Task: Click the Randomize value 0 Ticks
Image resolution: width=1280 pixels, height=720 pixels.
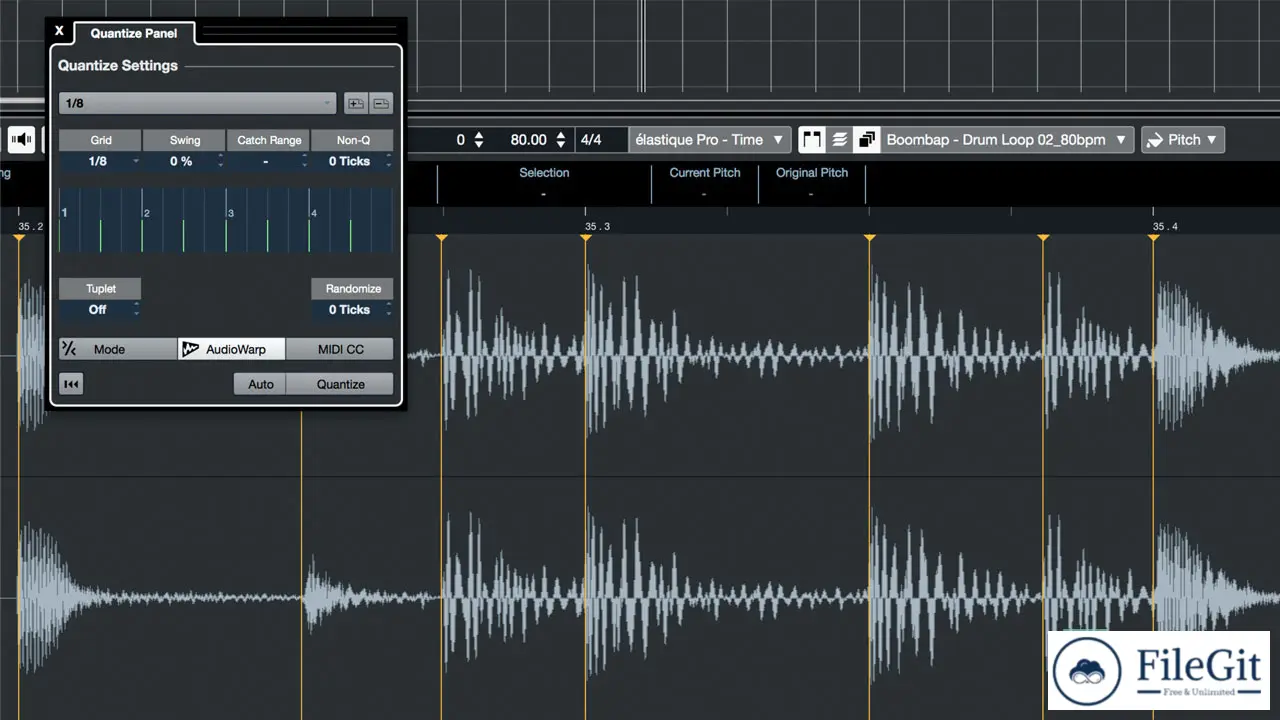Action: click(x=349, y=310)
